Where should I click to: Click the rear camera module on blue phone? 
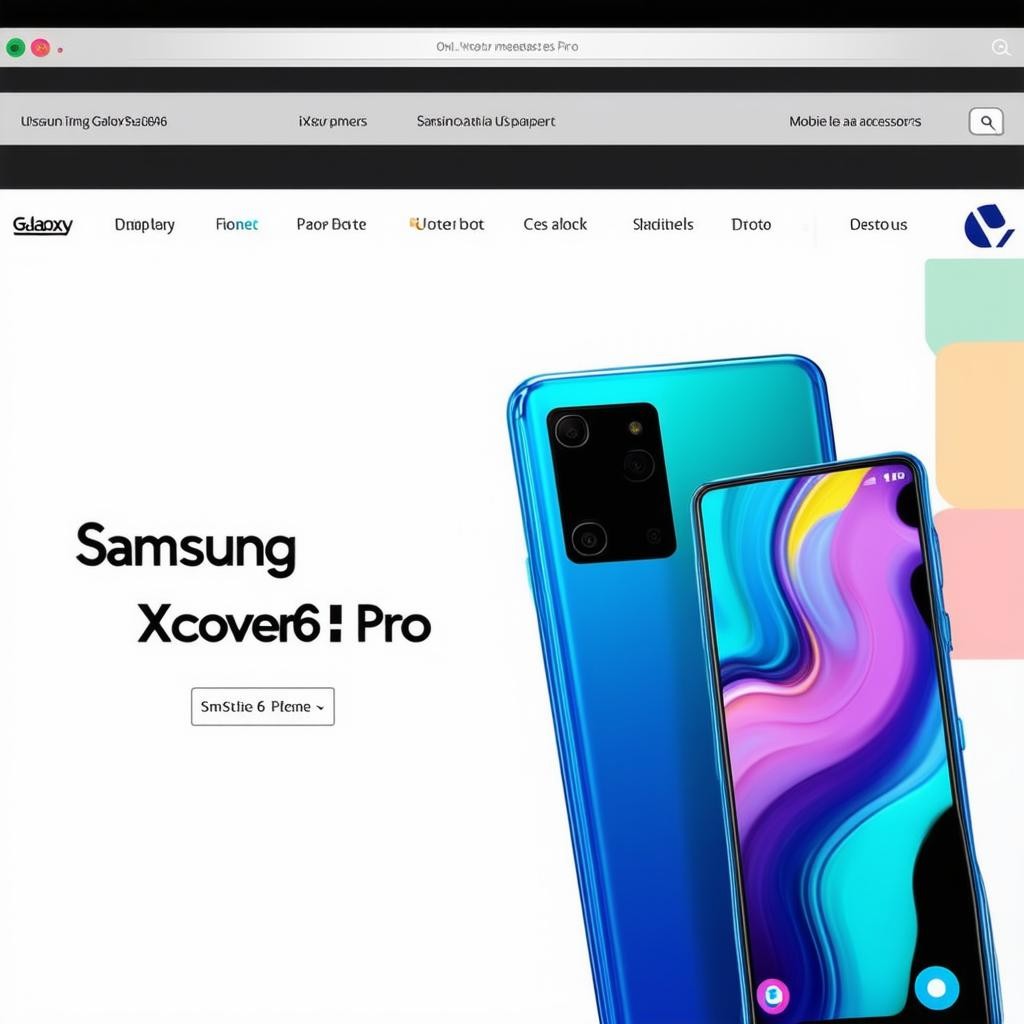[x=611, y=482]
